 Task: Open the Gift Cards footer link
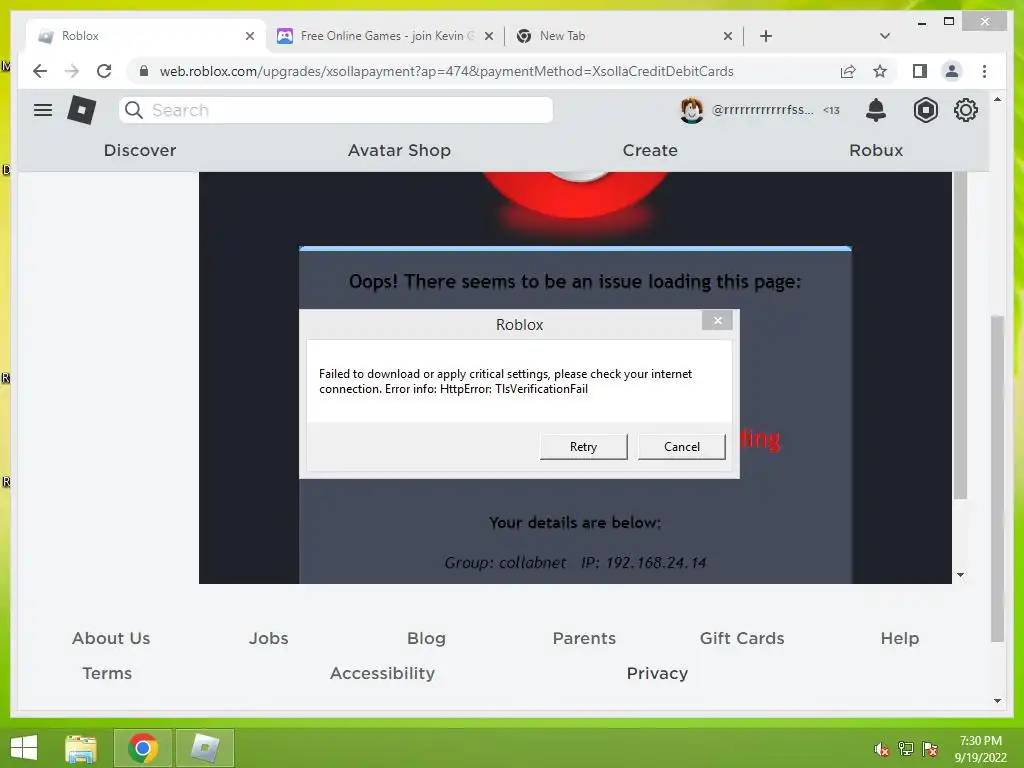coord(742,638)
